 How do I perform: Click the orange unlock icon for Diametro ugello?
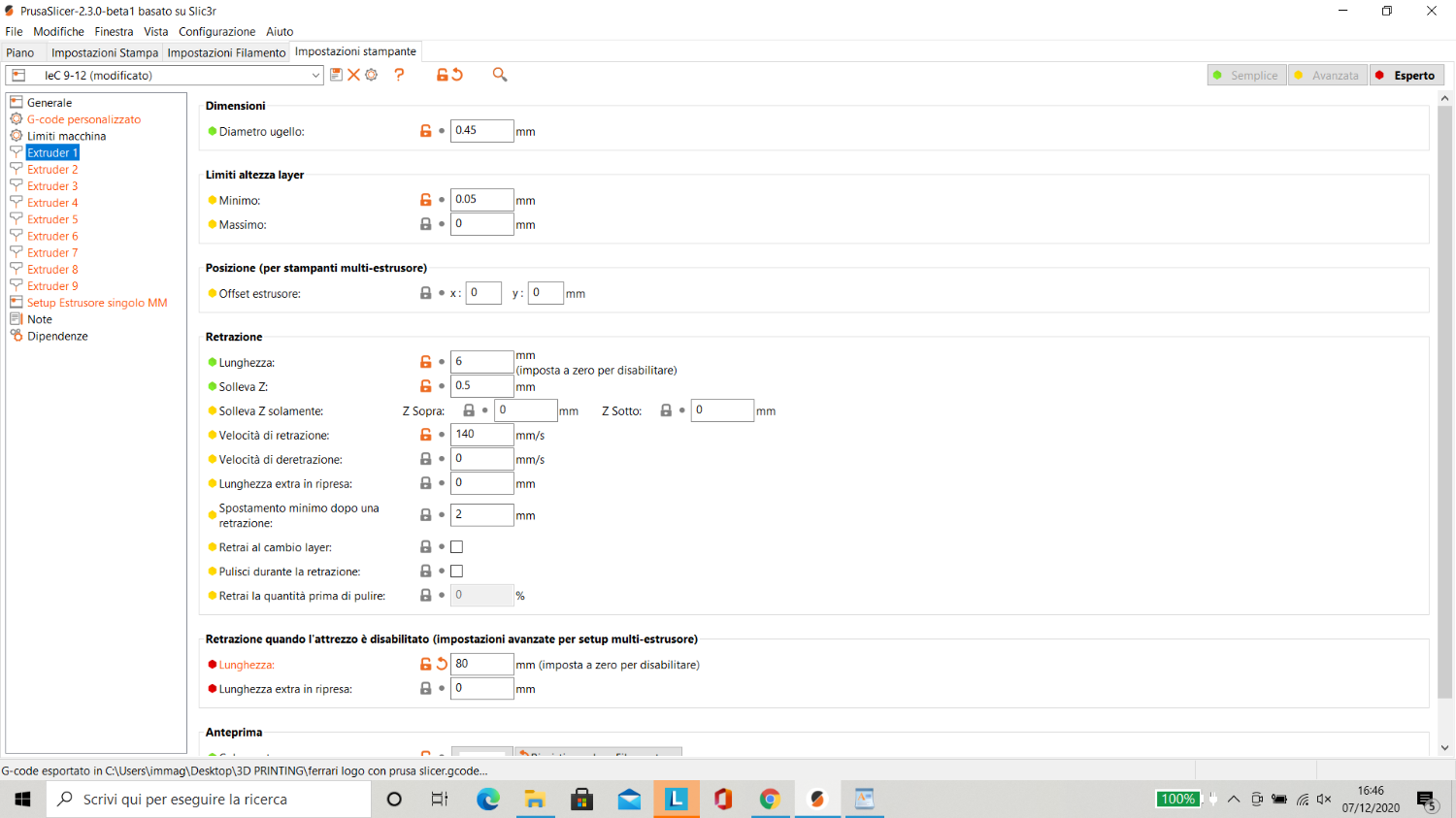pyautogui.click(x=425, y=131)
